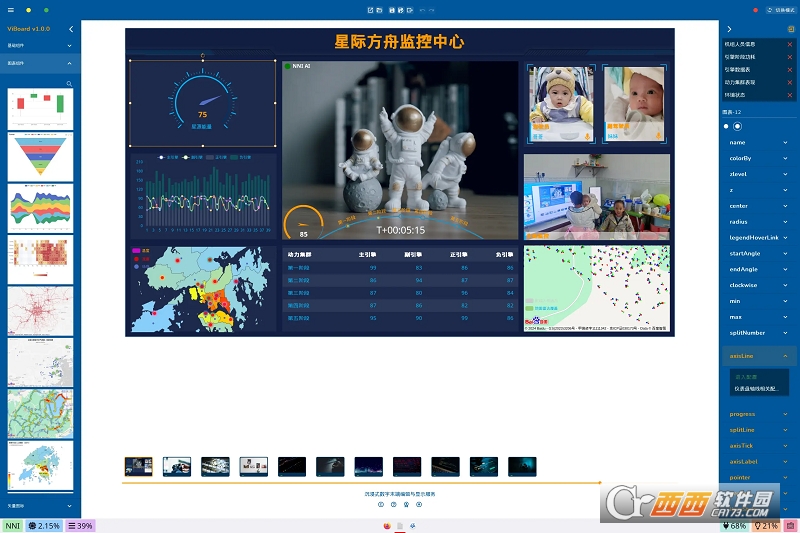Collapse the axisLine property section

click(x=759, y=356)
